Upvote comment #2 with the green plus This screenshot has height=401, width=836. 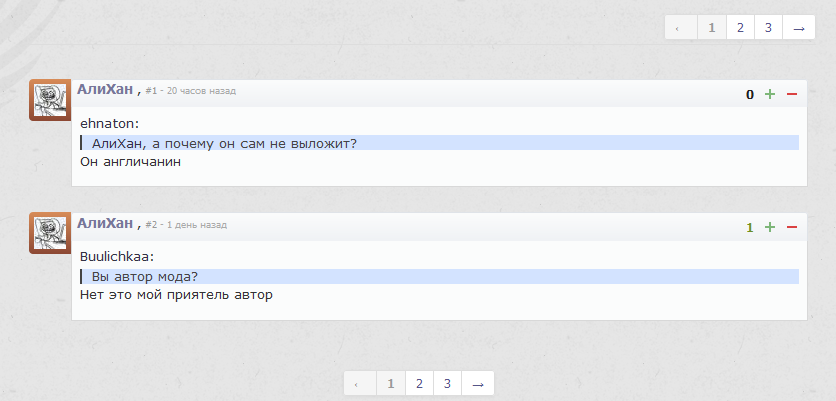[770, 227]
